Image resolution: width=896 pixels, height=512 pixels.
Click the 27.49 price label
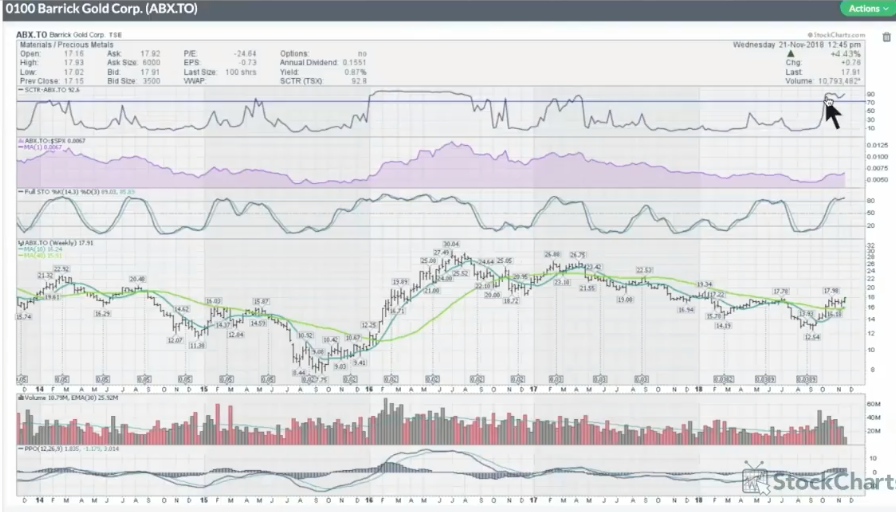(442, 253)
